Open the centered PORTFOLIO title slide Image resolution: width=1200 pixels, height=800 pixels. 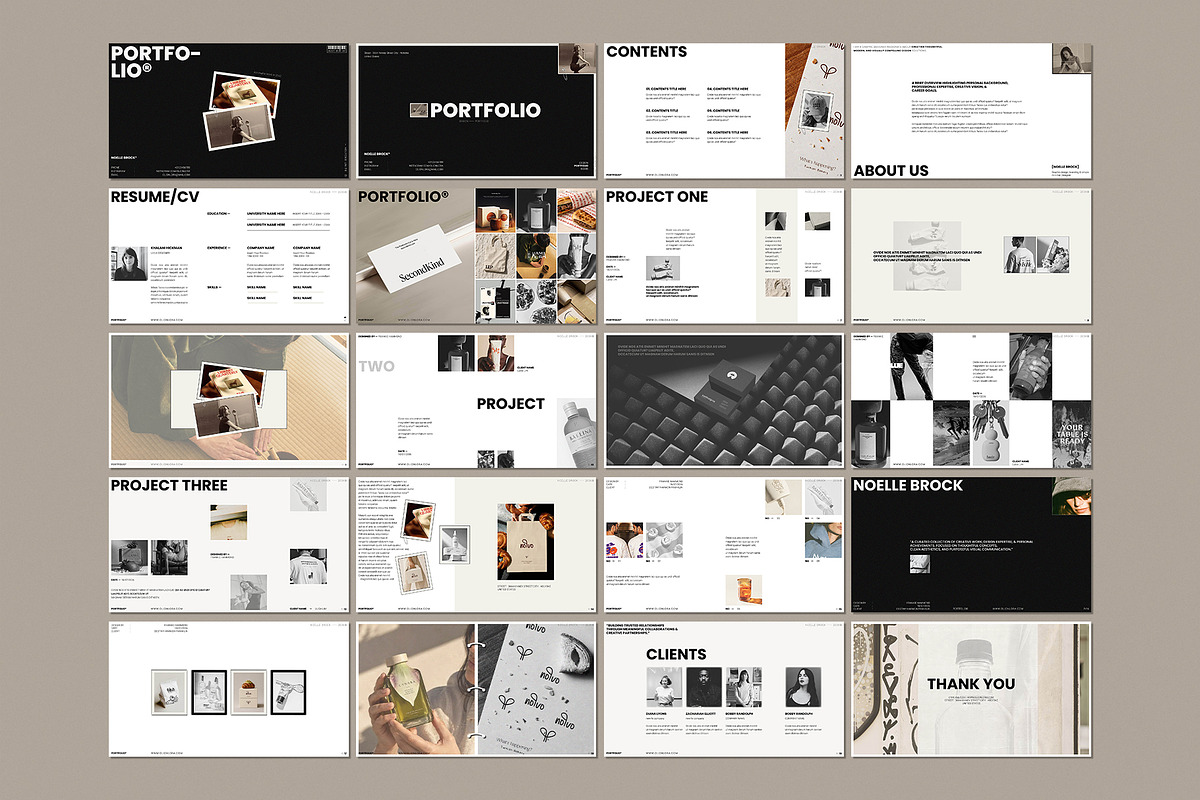coord(476,110)
